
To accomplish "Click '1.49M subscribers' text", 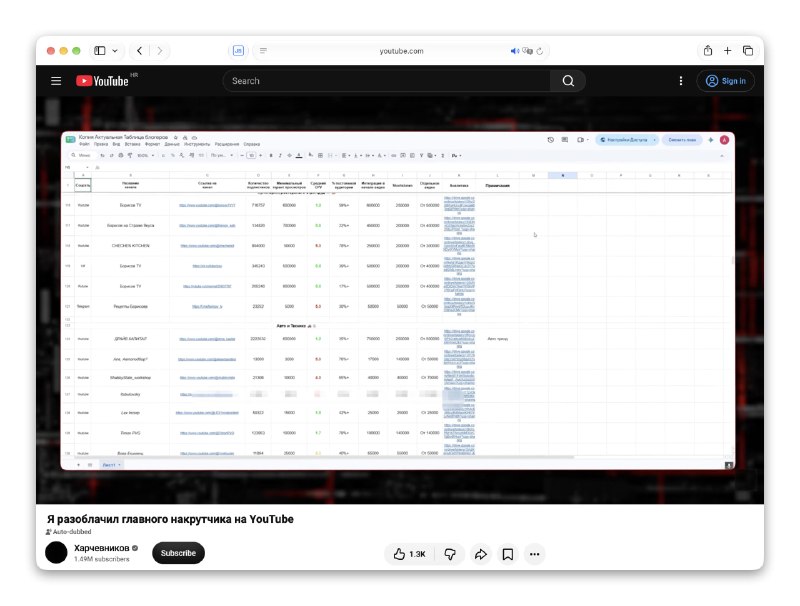I will pyautogui.click(x=102, y=559).
